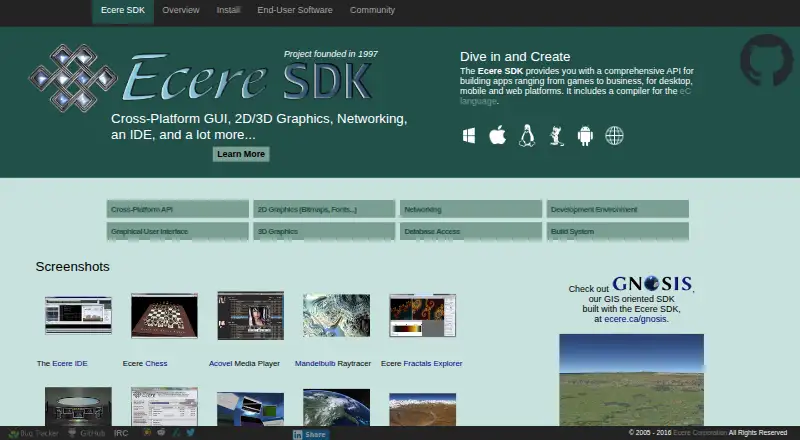Click the FreeBSD daemon platform icon
Screen dimensions: 800x440
(x=557, y=136)
